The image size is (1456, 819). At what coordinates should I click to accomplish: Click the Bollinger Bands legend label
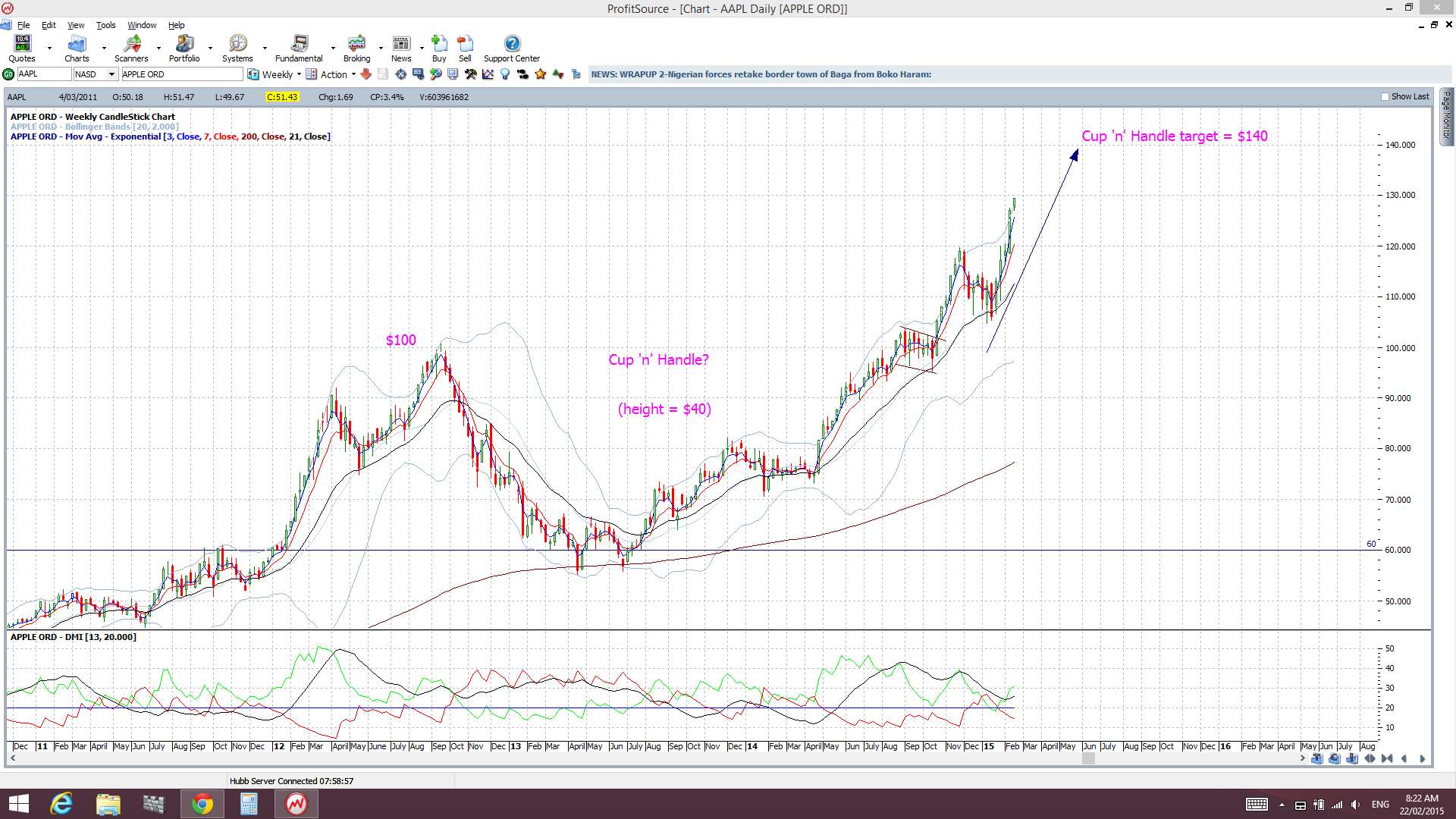[95, 127]
